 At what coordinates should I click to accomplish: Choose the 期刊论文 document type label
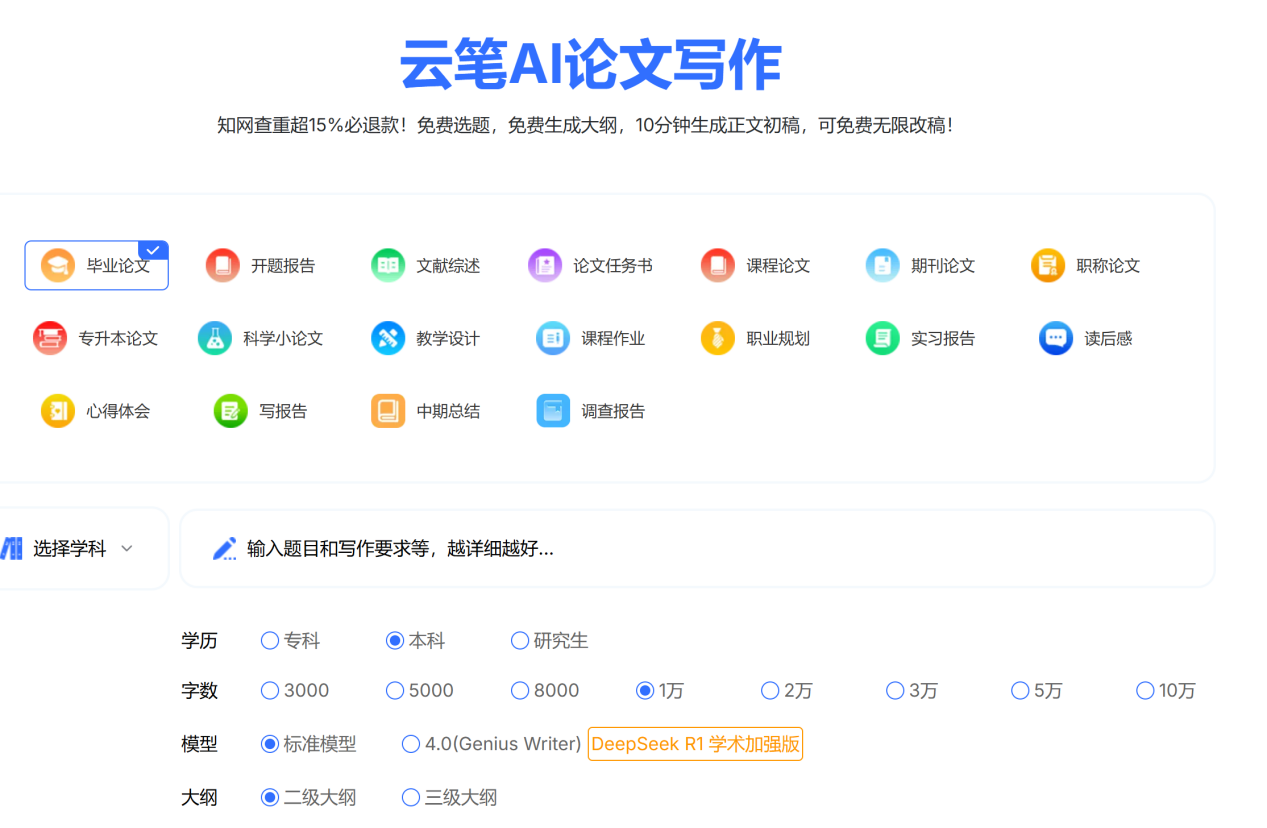(x=943, y=265)
